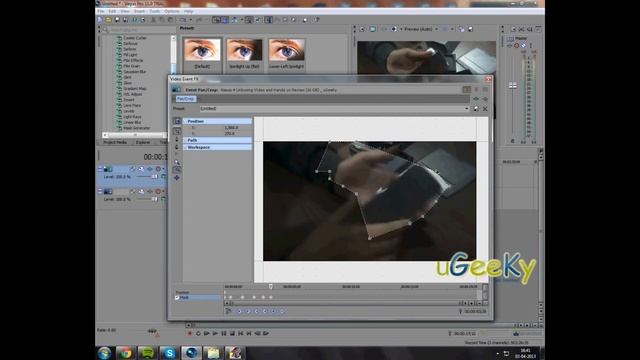Open the Auto Ripple mode dropdown arrow
The height and width of the screenshot is (360, 640).
pos(242,20)
